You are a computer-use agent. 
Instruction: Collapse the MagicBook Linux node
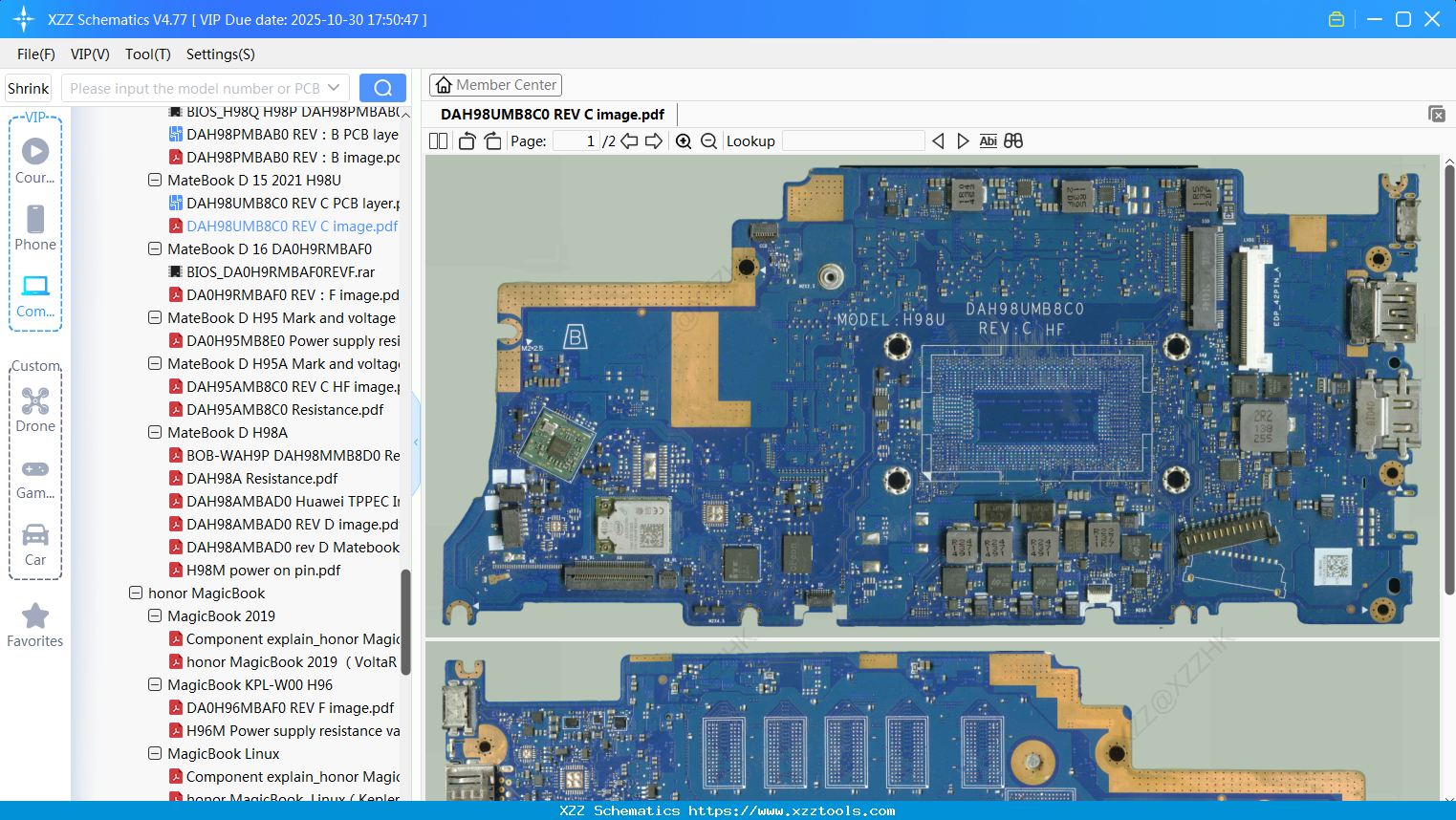coord(155,753)
